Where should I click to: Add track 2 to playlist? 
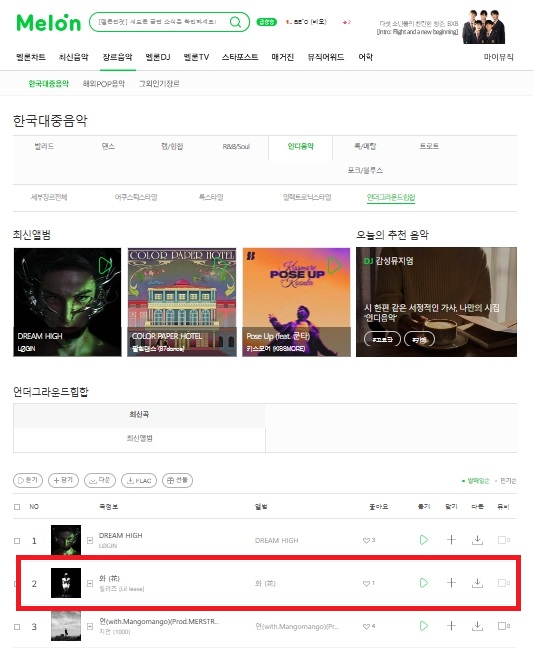451,583
